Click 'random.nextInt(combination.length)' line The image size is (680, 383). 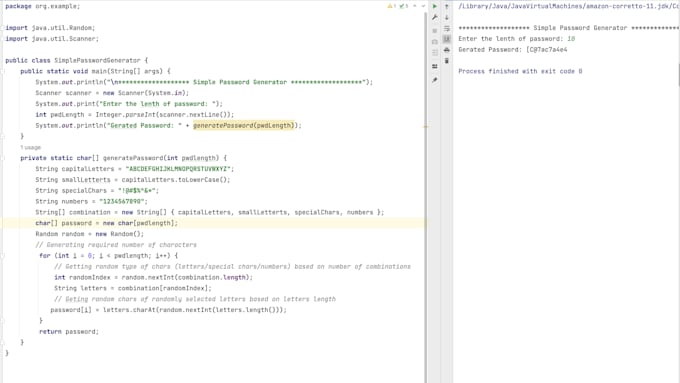click(154, 277)
